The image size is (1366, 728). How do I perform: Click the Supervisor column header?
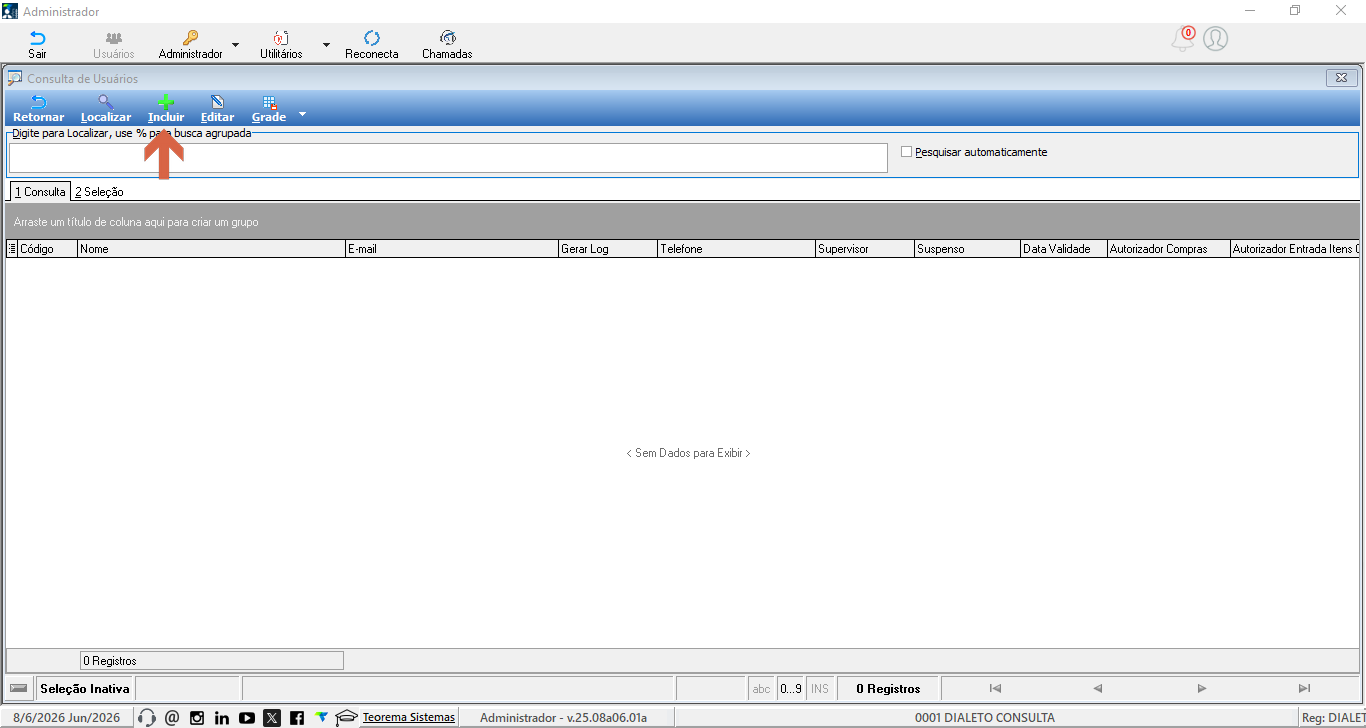[865, 249]
